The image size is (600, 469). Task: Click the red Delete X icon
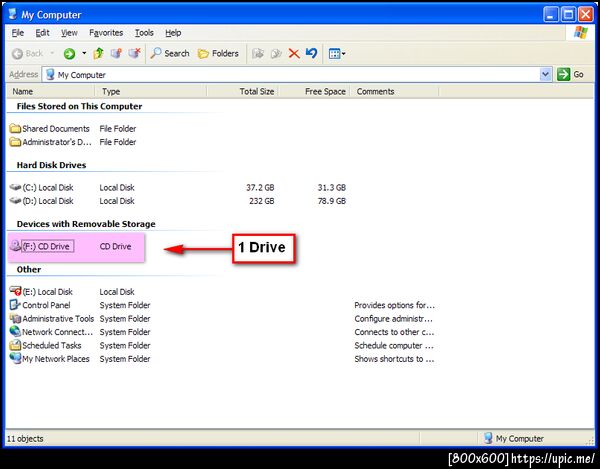pyautogui.click(x=294, y=54)
